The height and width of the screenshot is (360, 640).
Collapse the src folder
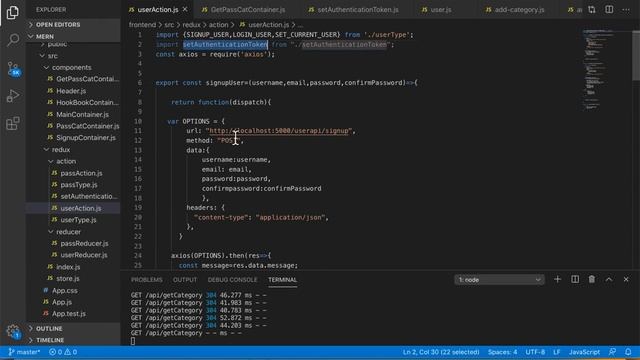pyautogui.click(x=73, y=56)
